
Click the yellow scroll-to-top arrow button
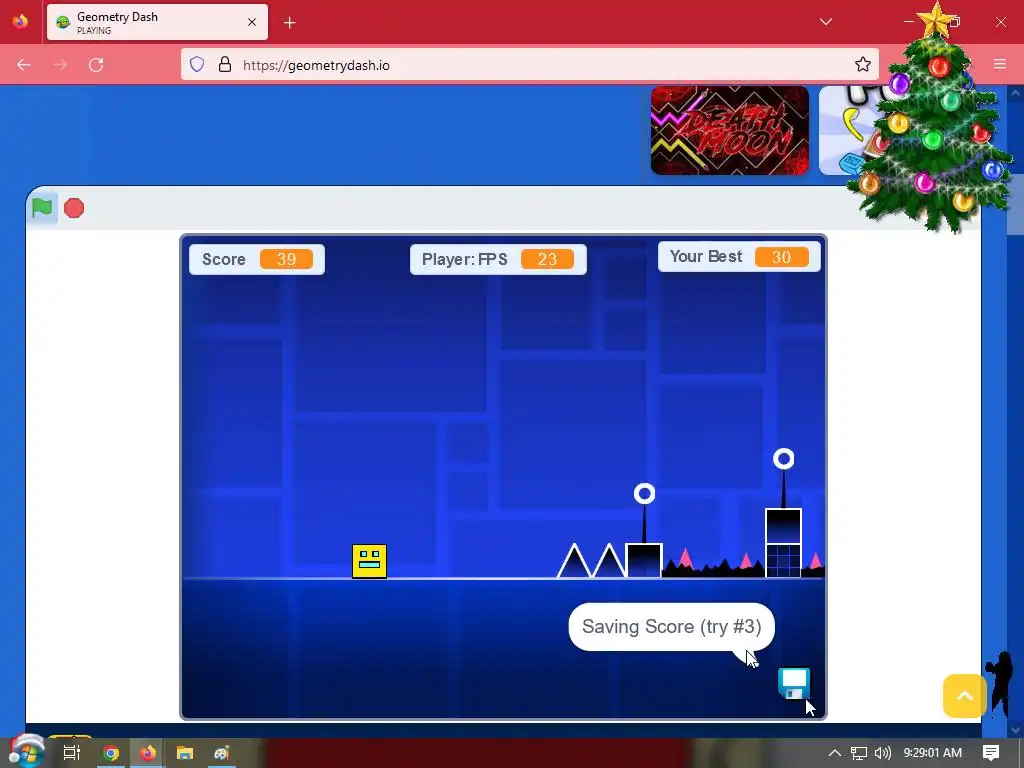965,696
